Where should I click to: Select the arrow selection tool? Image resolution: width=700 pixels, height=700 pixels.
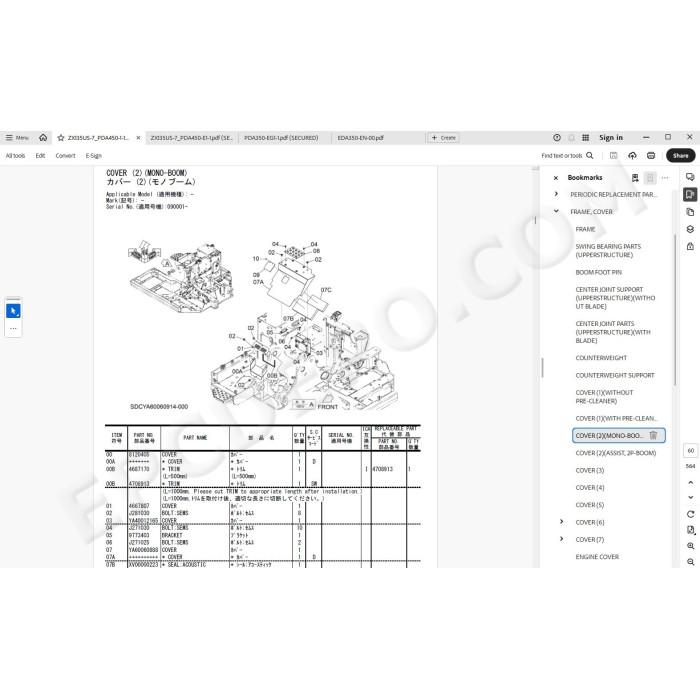[13, 311]
